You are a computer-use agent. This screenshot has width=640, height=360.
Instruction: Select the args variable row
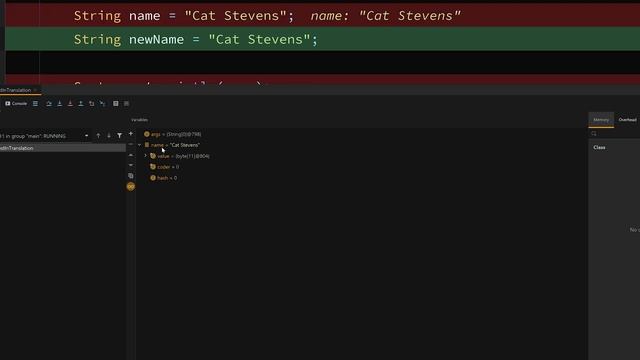[x=173, y=134]
